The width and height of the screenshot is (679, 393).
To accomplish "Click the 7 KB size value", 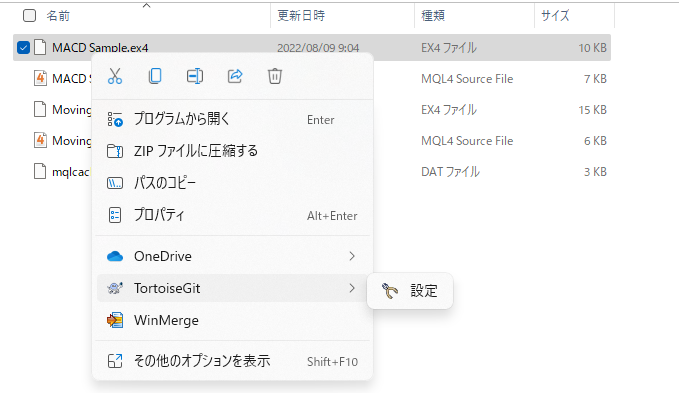I will (x=595, y=79).
